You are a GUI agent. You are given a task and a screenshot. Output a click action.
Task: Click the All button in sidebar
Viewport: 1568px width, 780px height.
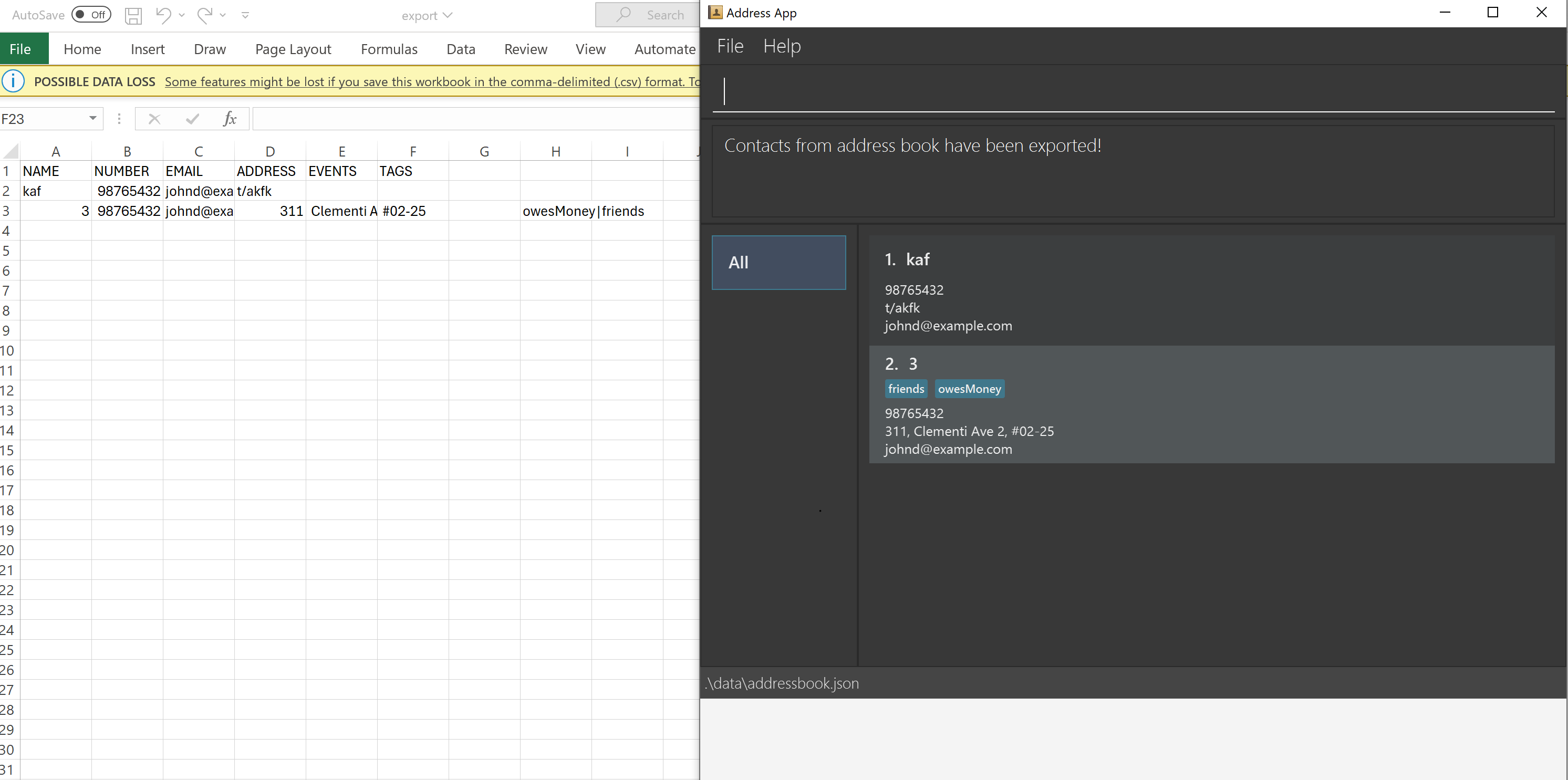point(778,262)
